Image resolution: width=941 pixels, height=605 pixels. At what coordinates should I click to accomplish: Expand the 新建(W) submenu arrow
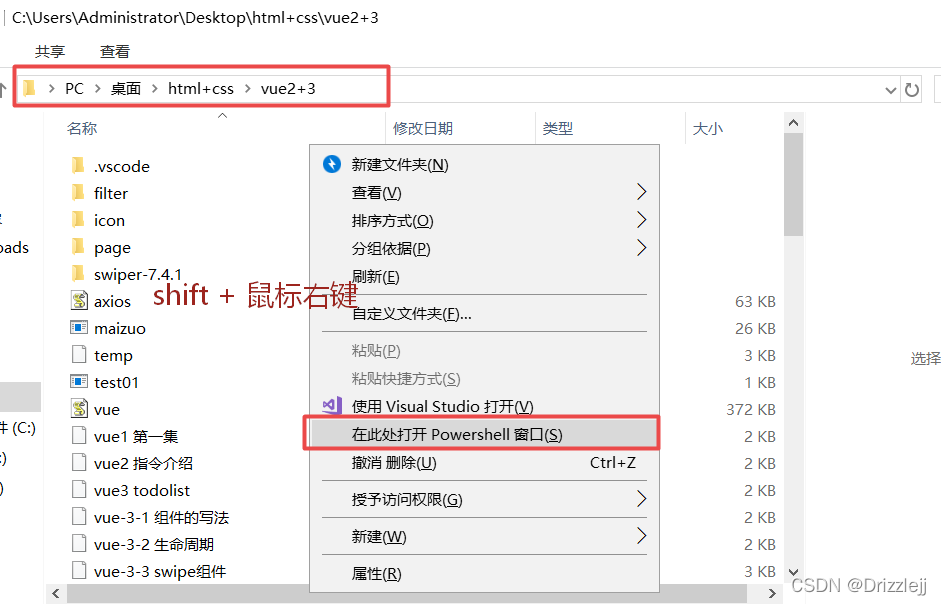(642, 535)
